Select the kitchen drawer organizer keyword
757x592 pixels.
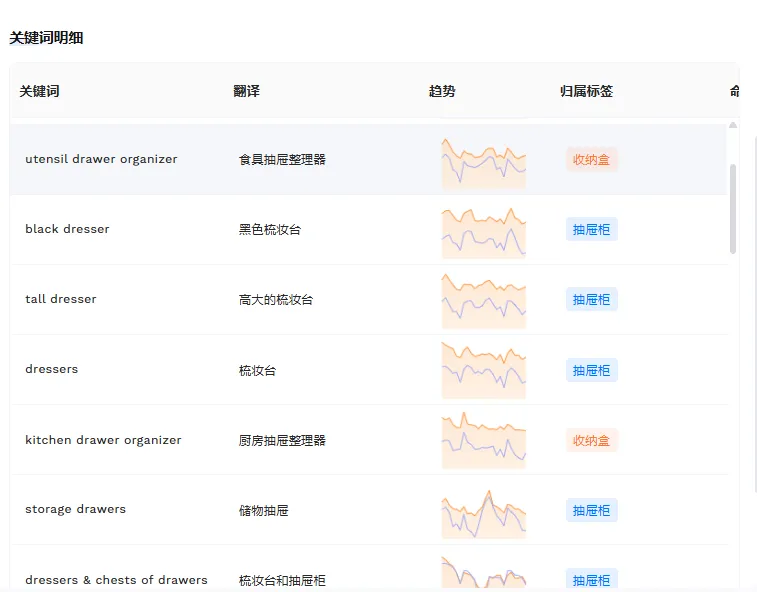click(x=103, y=440)
